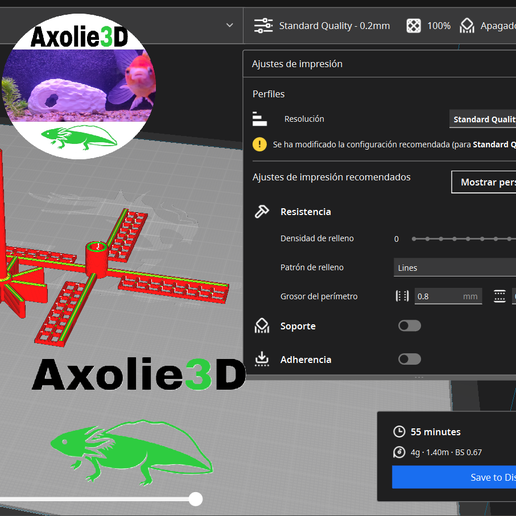This screenshot has height=516, width=516.
Task: Click the Ajustes de impresión recomendados label
Action: tap(331, 177)
